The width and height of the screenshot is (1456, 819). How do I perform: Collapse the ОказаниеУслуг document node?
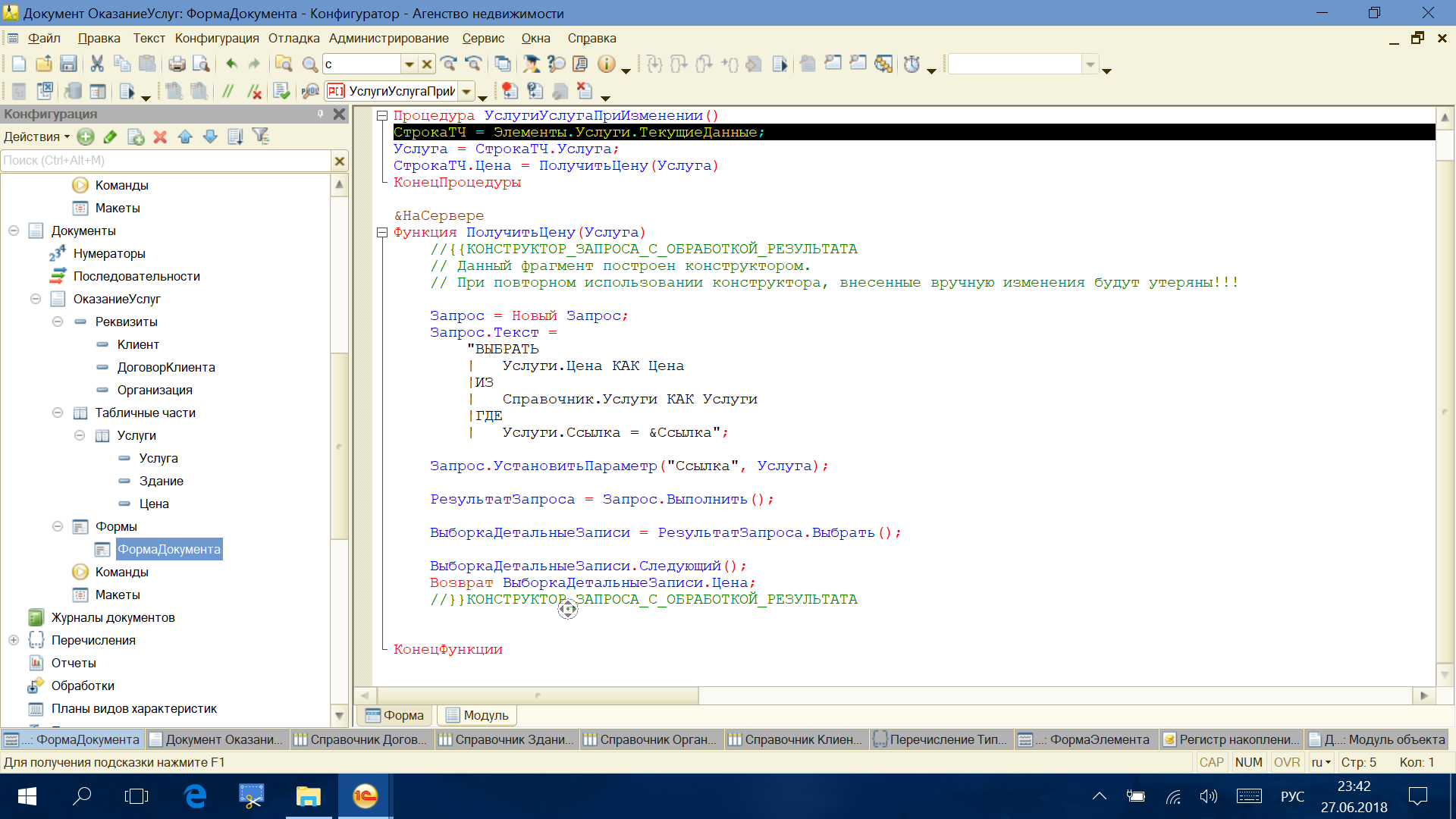[x=36, y=299]
